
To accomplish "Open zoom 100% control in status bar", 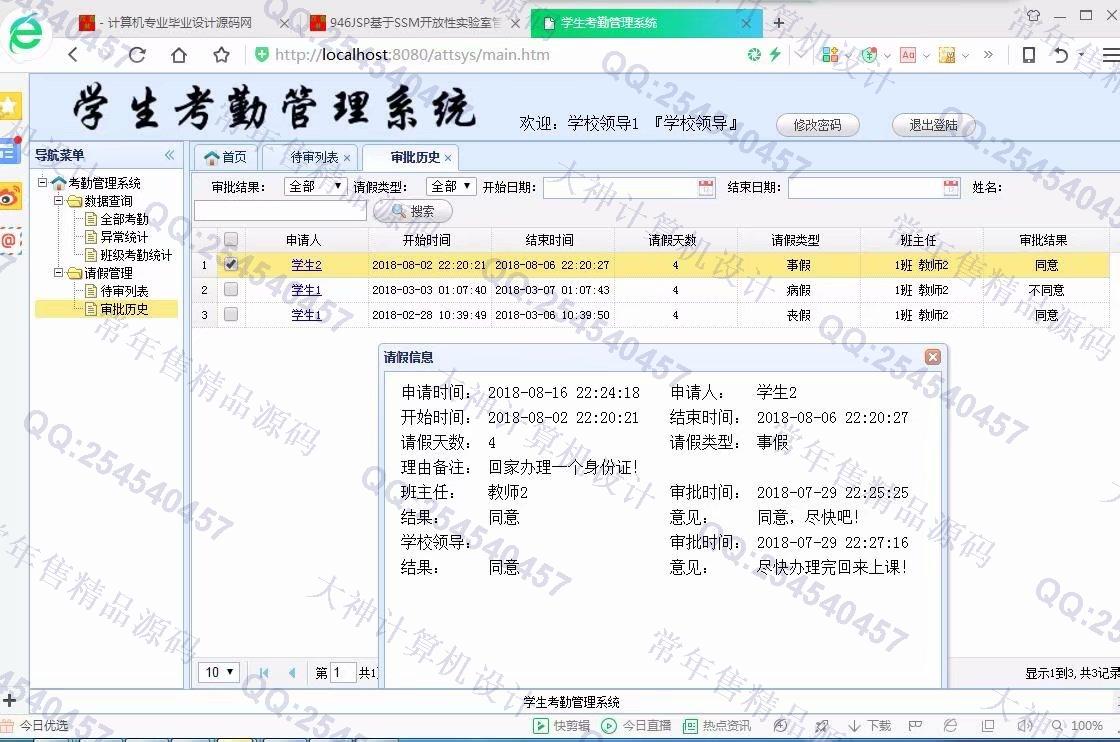I will click(x=1078, y=726).
